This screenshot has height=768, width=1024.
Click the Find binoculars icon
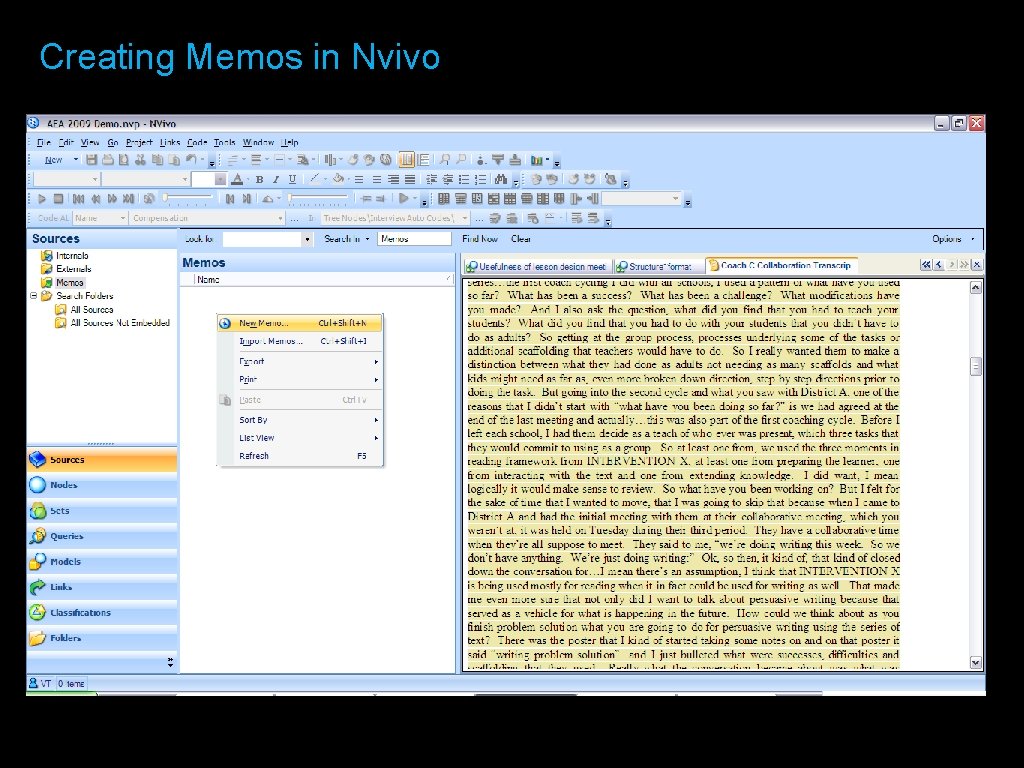click(501, 179)
